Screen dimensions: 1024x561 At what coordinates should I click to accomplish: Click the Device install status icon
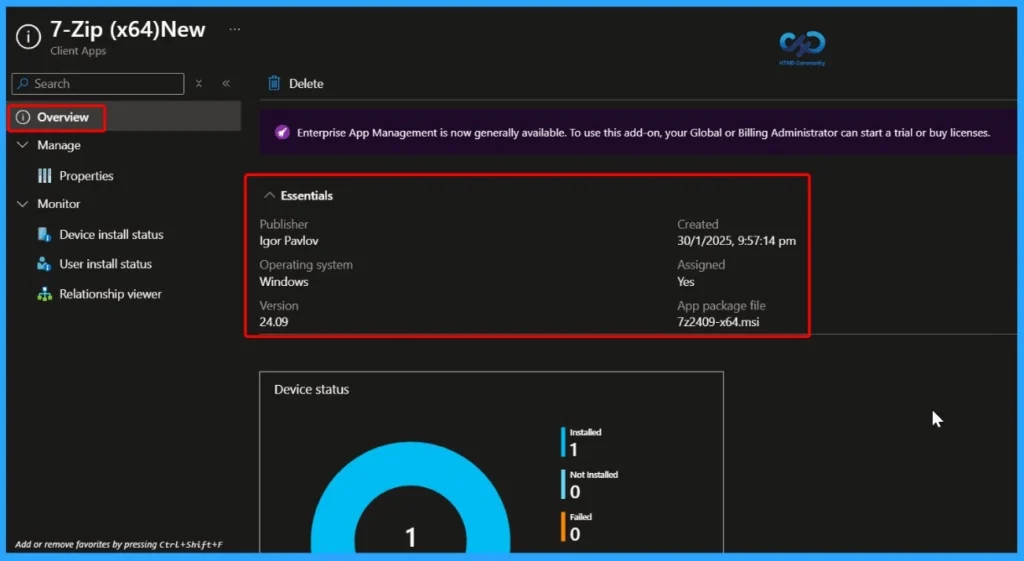(44, 234)
